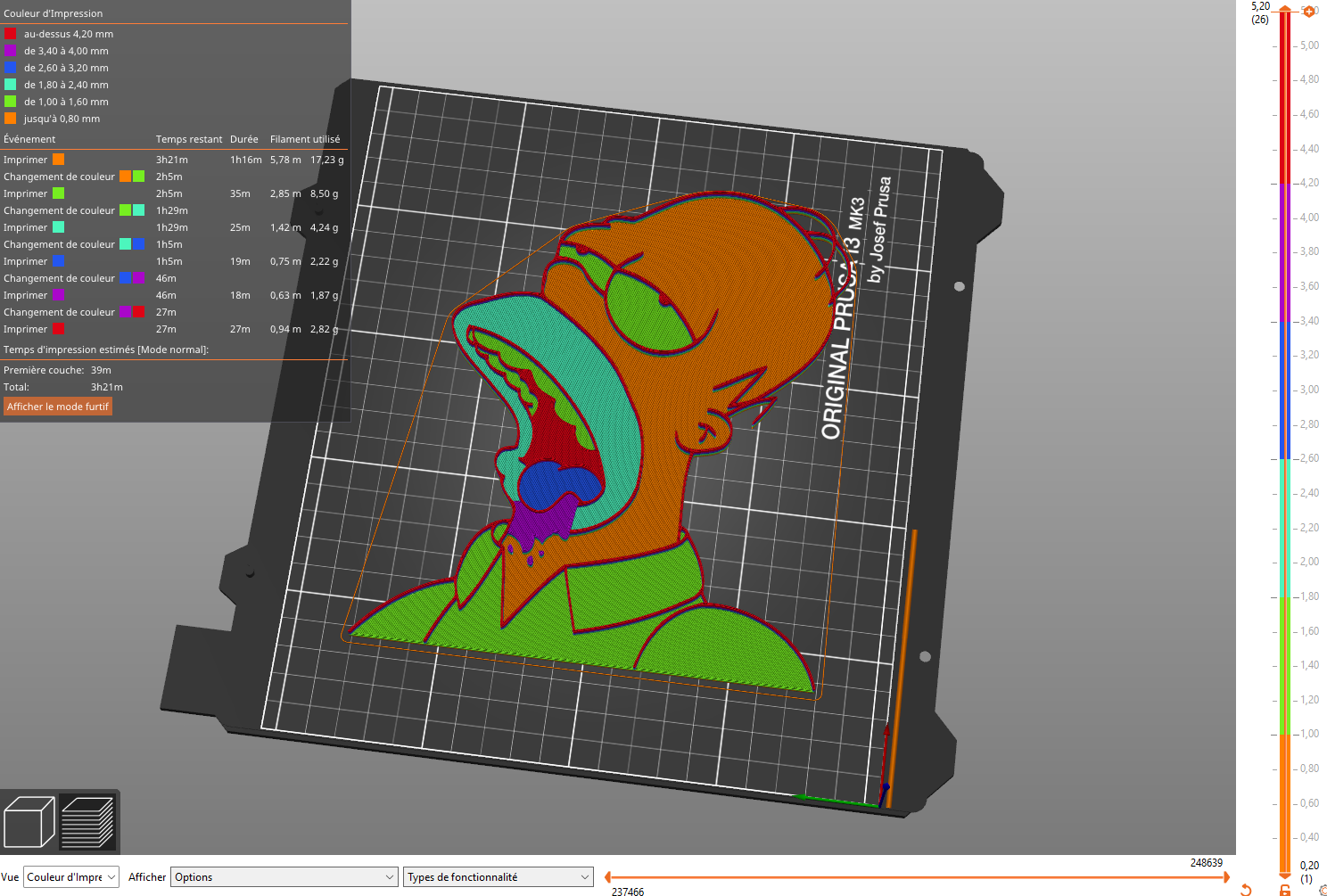Image resolution: width=1327 pixels, height=896 pixels.
Task: Select the orange swatch in the first Imprimer row
Action: click(58, 159)
